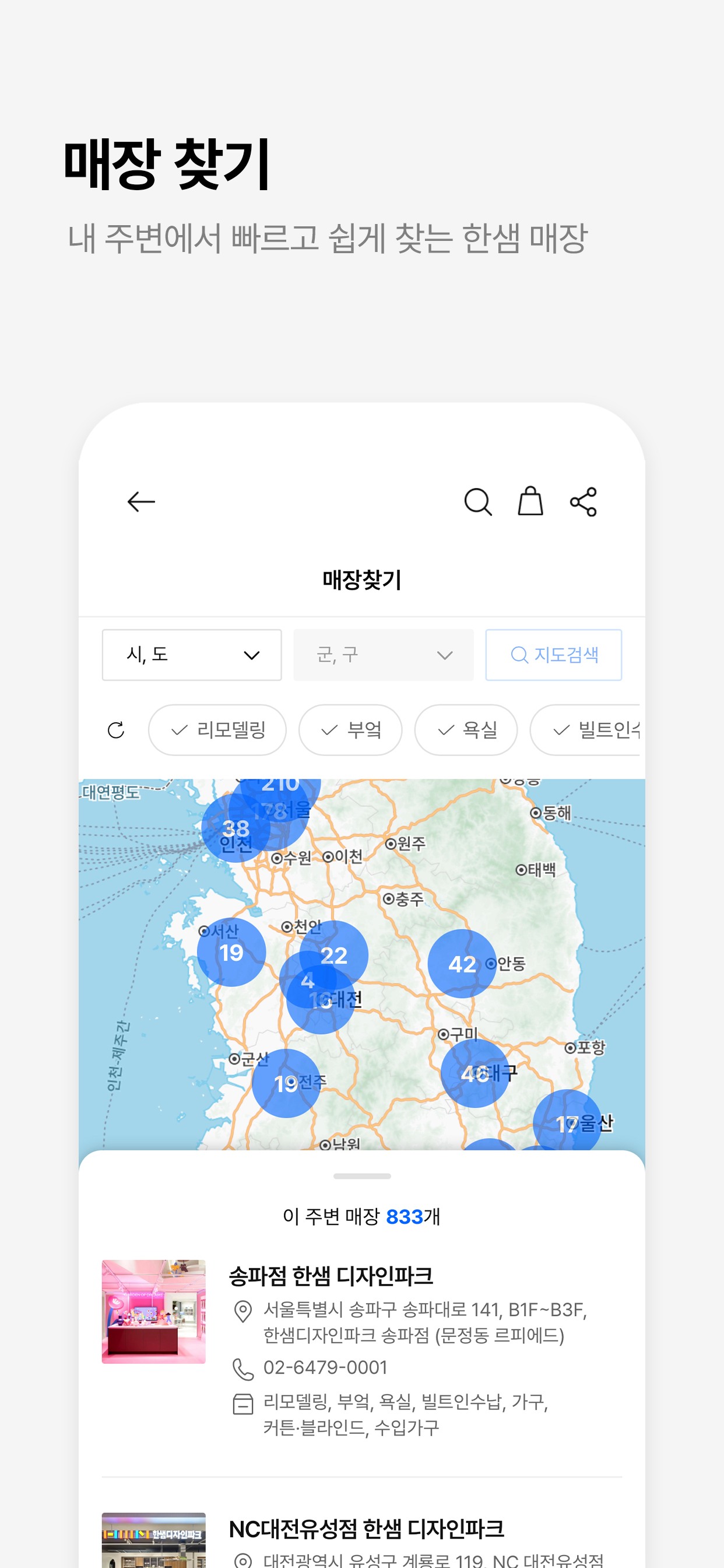Tap the share icon in header

click(583, 502)
